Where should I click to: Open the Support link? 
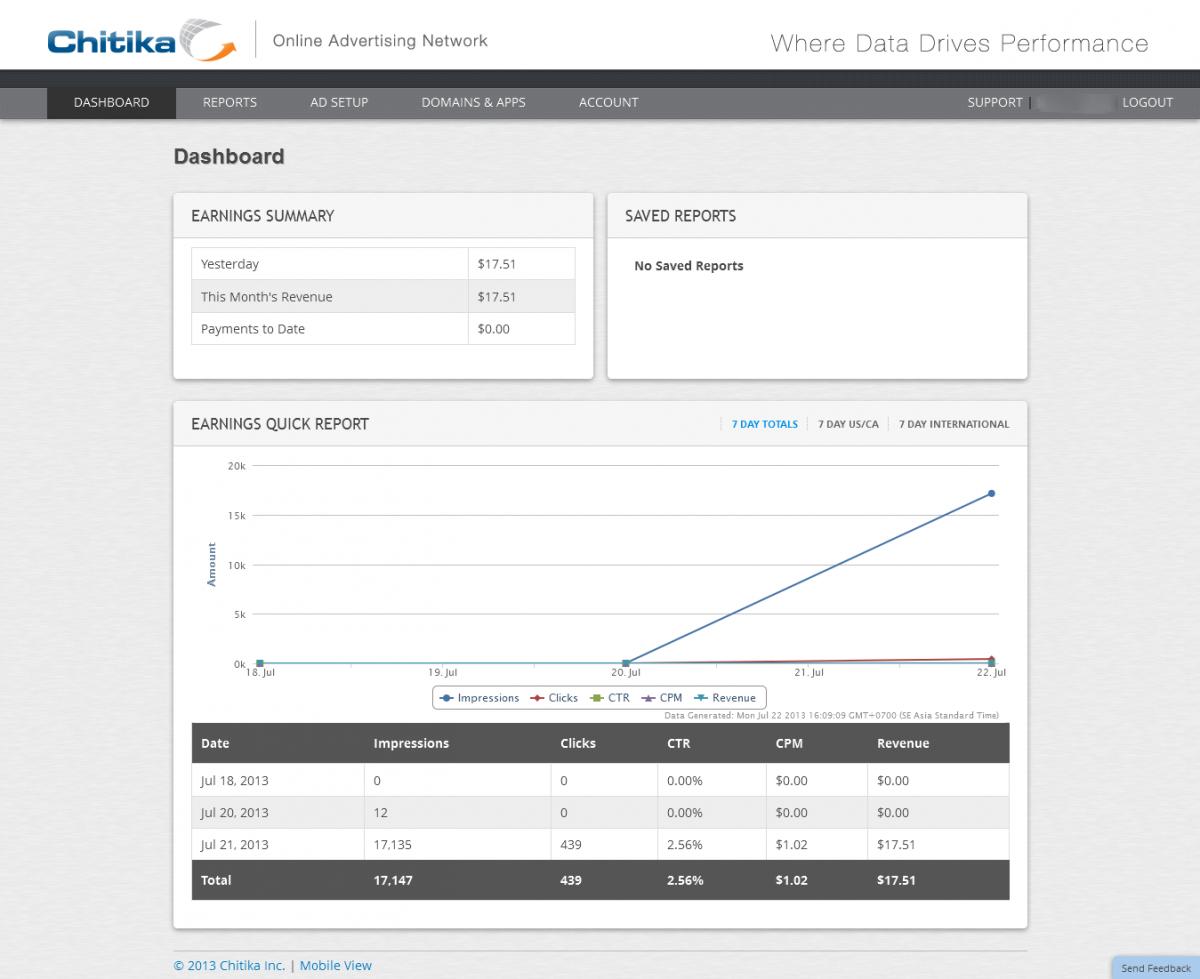pos(995,102)
